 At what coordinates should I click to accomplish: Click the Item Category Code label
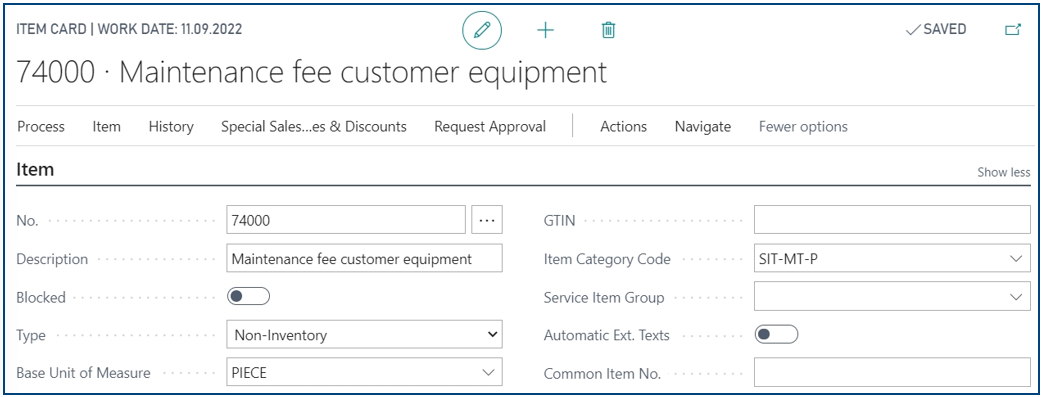607,259
